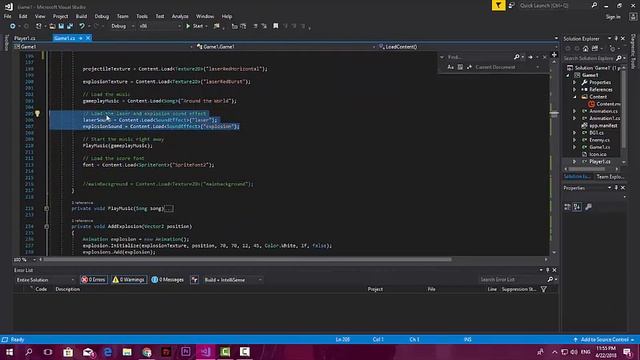Image resolution: width=640 pixels, height=360 pixels.
Task: Toggle Match whole word in Find bar
Action: (460, 67)
